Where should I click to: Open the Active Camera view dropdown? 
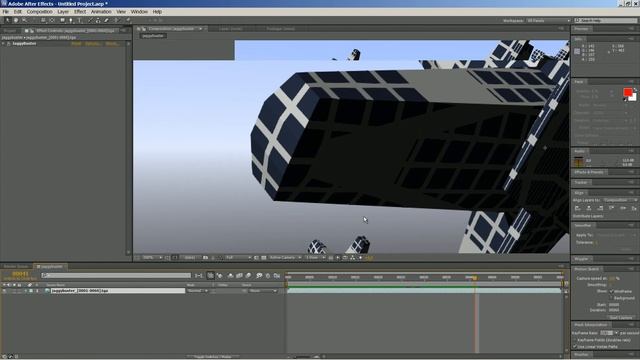tap(285, 258)
